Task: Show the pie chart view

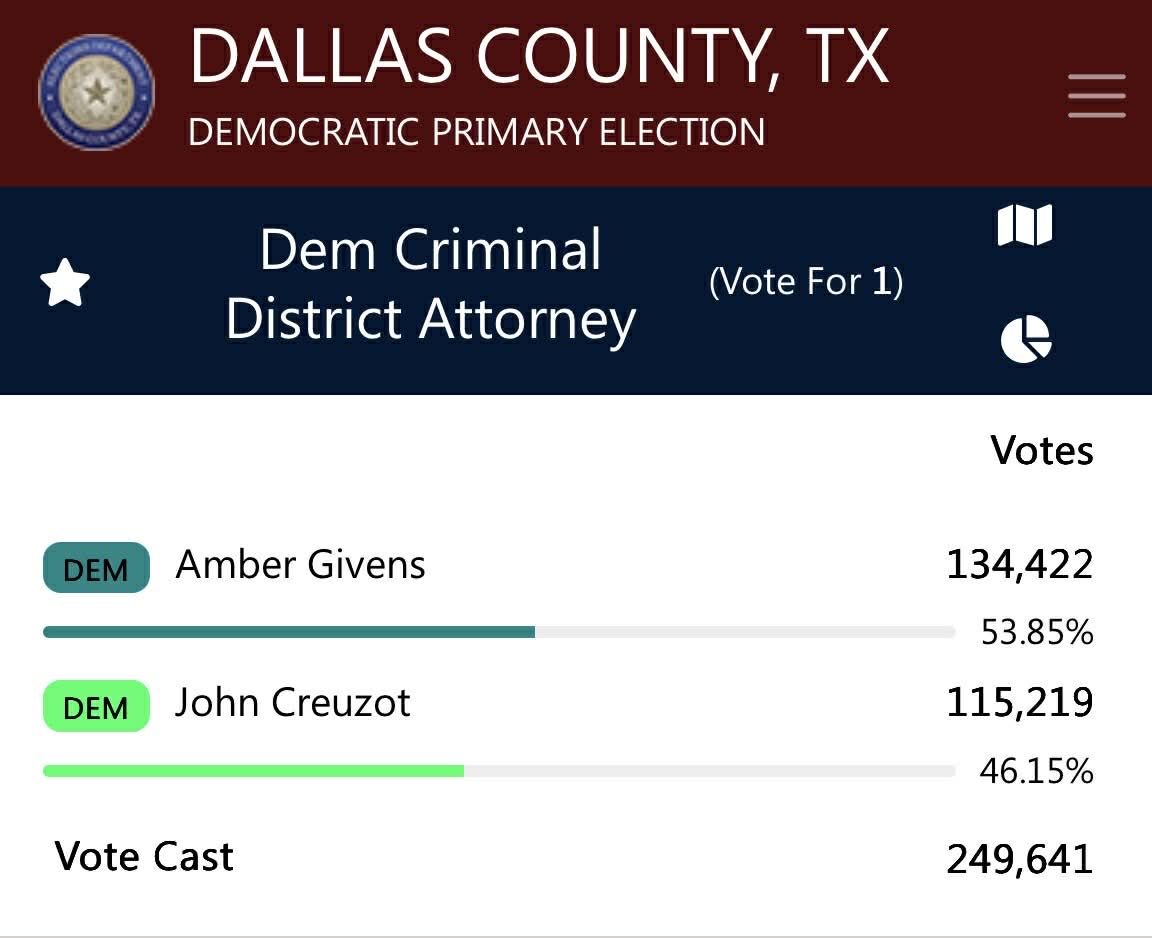Action: 1026,339
